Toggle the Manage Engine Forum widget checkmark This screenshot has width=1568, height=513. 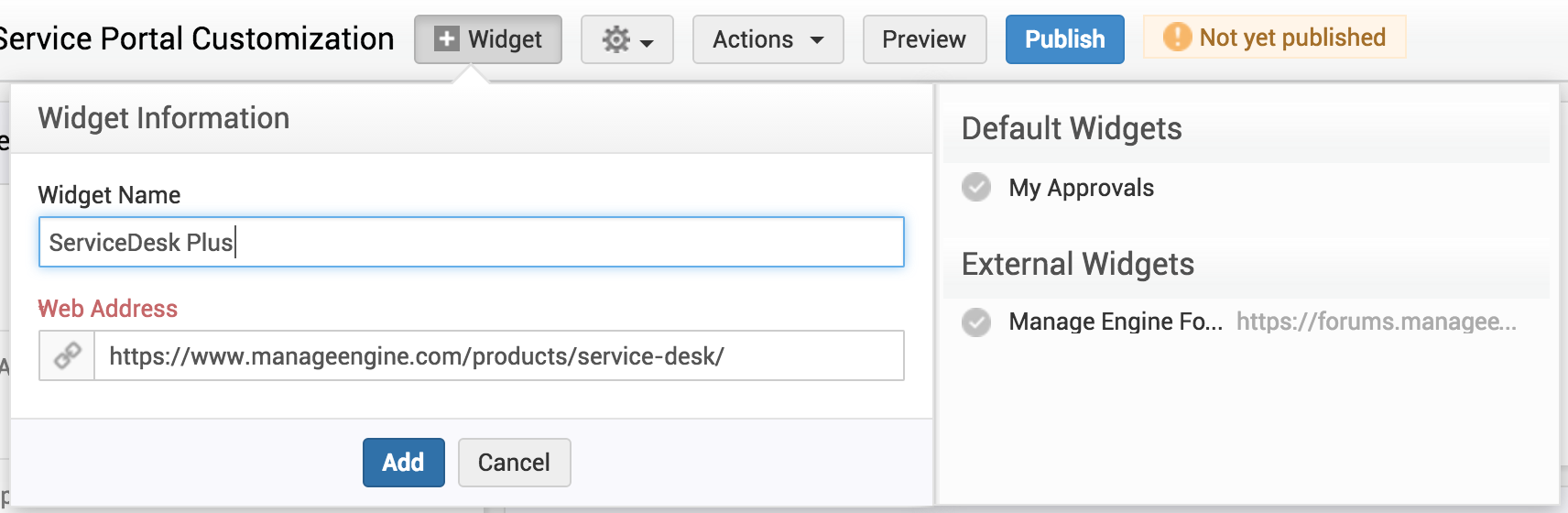coord(976,322)
